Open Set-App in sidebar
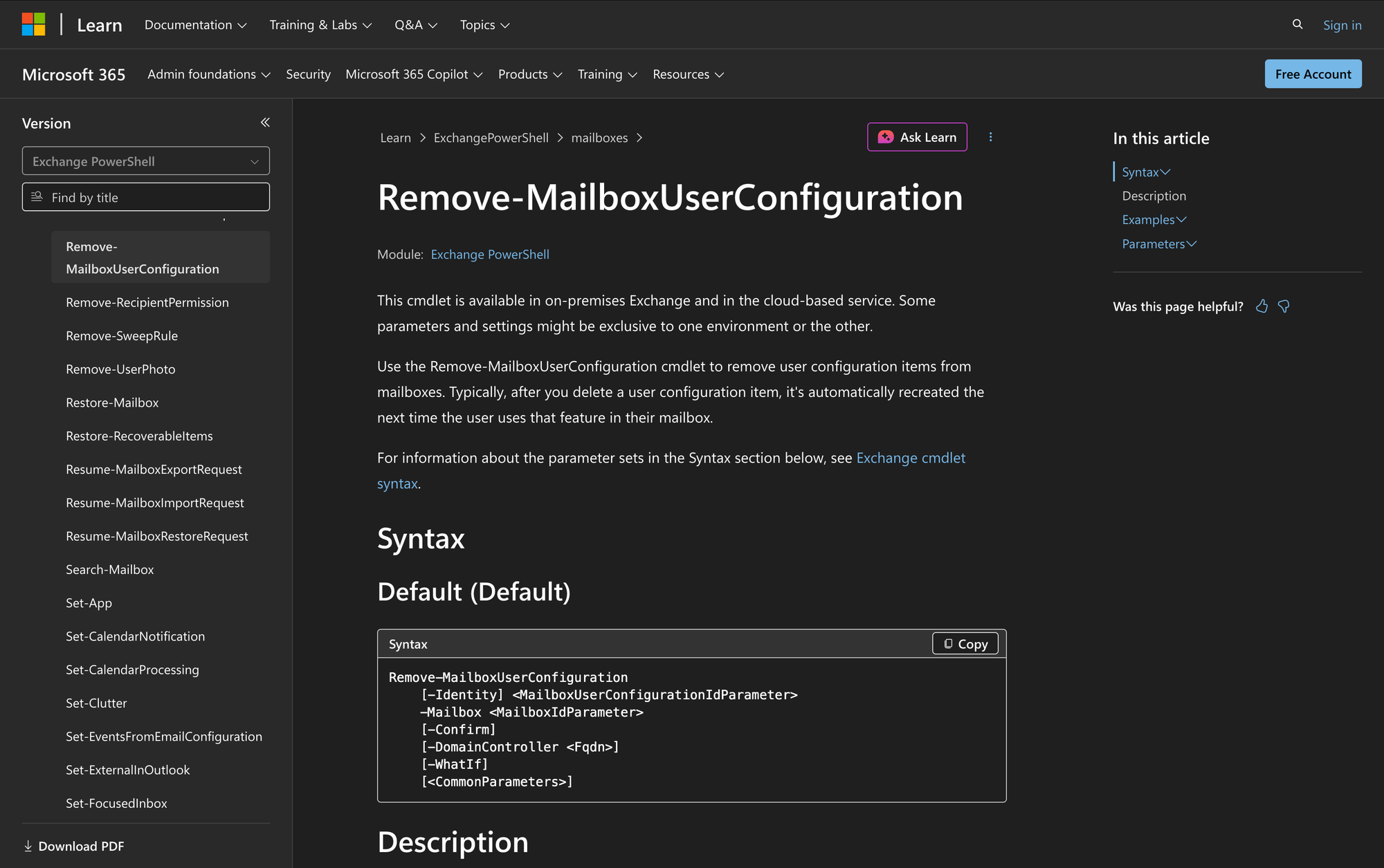The width and height of the screenshot is (1384, 868). tap(89, 603)
